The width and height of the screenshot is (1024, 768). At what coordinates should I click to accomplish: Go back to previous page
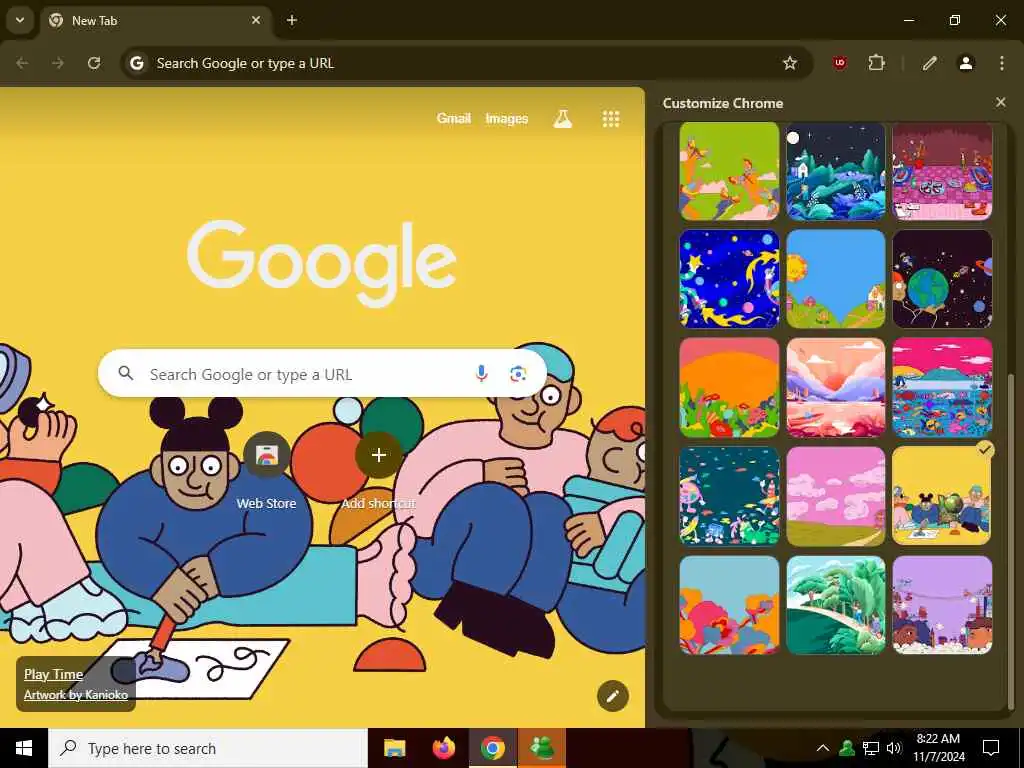[x=22, y=63]
